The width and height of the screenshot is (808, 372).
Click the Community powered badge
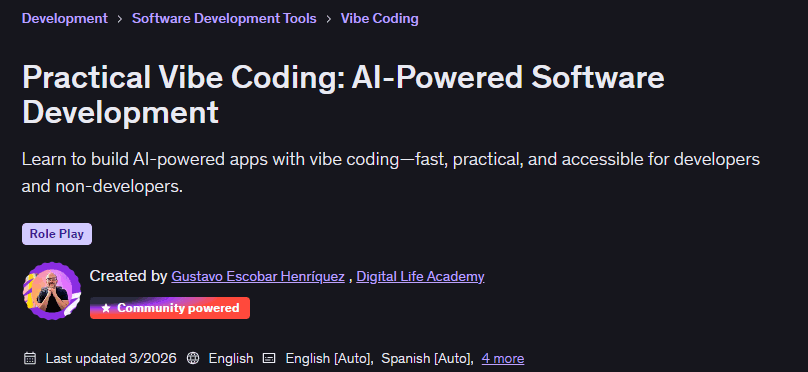(x=170, y=308)
